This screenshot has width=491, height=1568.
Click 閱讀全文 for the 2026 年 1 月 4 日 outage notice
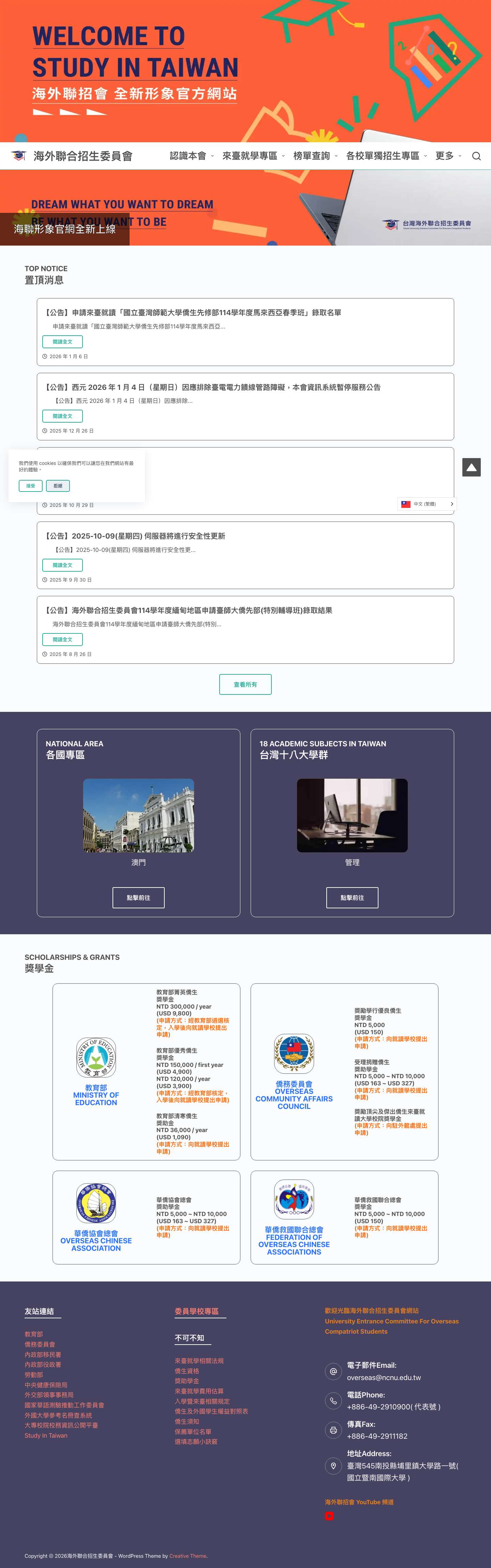click(62, 416)
